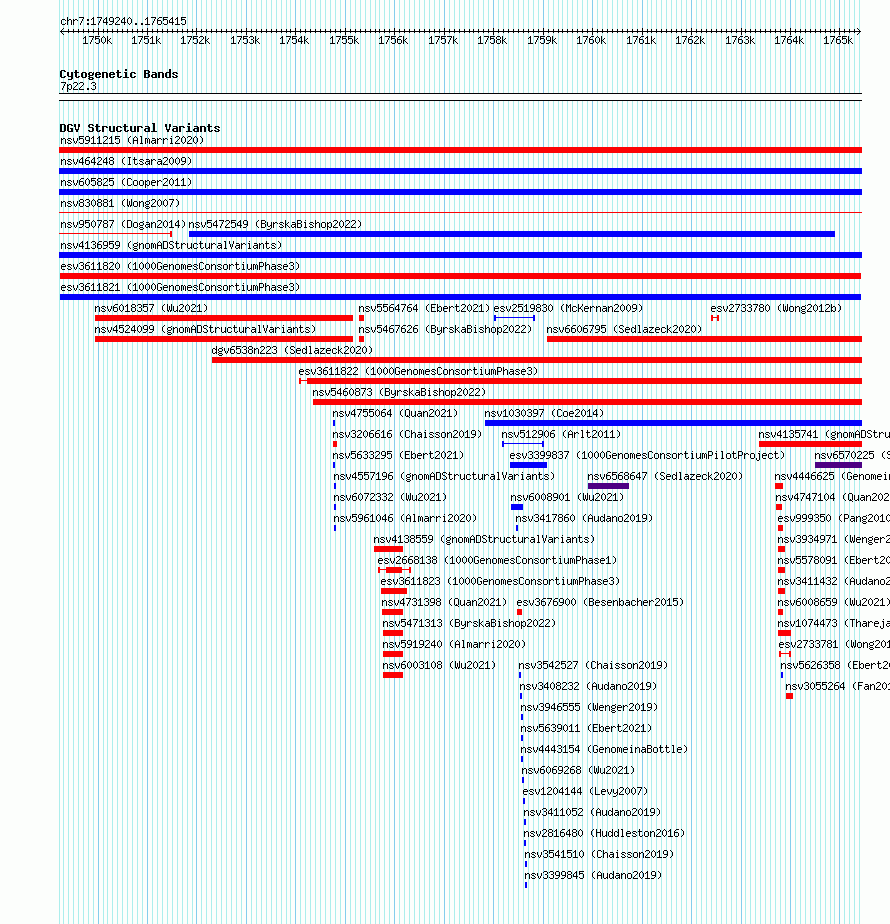Screen dimensions: 890x924
Task: Click esv2519830 (McKernan2009) label
Action: 568,308
